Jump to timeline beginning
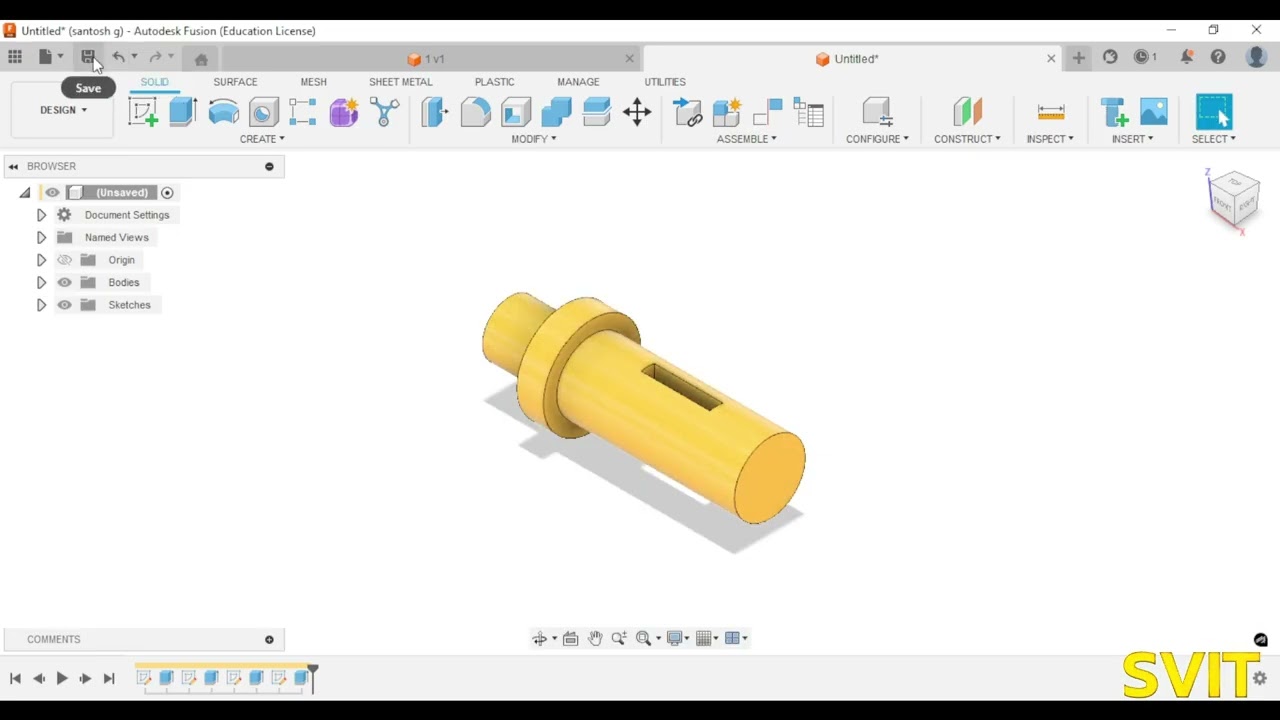Screen dimensions: 1280x720 click(x=15, y=678)
